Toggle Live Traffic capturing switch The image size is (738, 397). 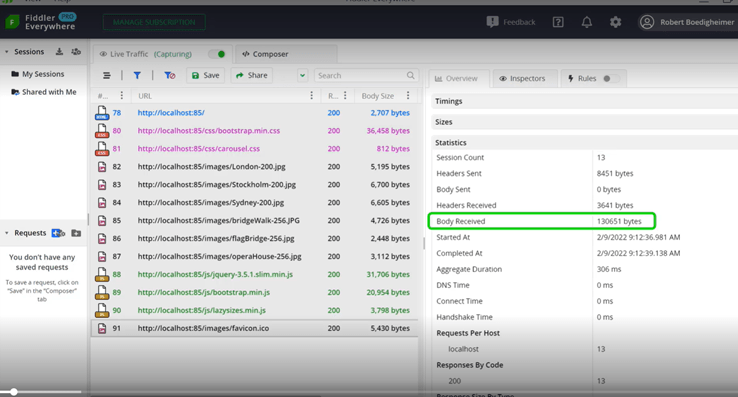(x=217, y=54)
